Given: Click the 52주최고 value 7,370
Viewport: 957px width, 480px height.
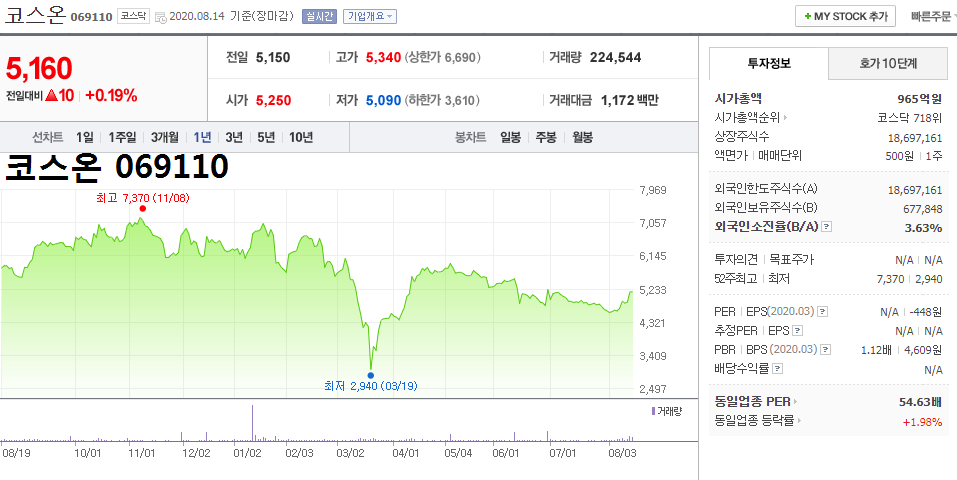Looking at the screenshot, I should pyautogui.click(x=890, y=279).
